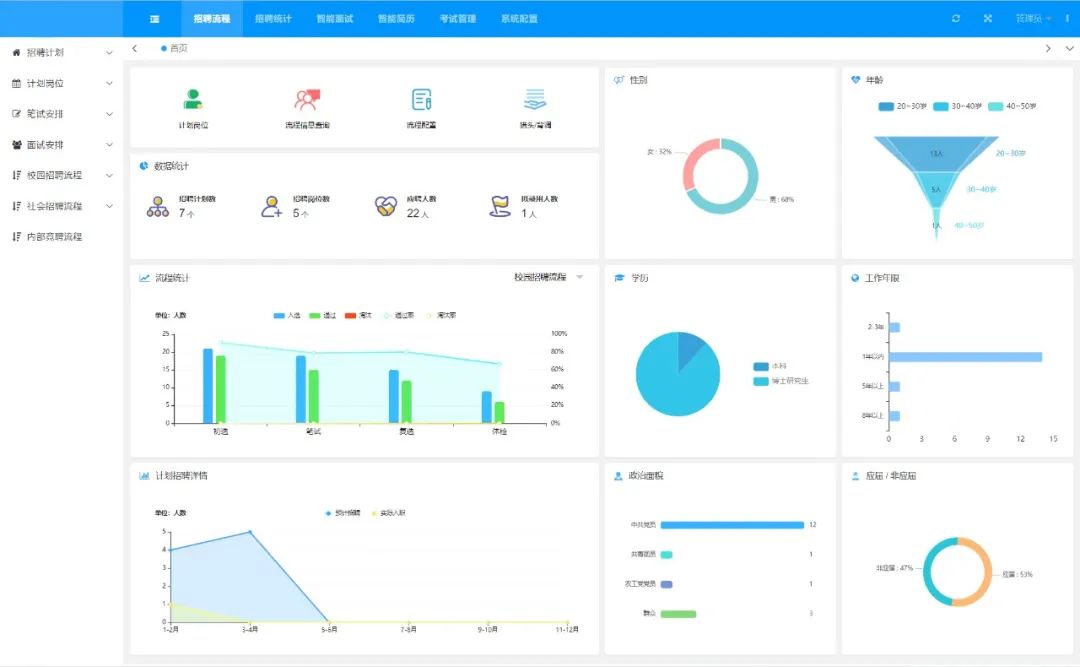Toggle sidebar with the hamburger menu icon
Image resolution: width=1080 pixels, height=667 pixels.
pos(154,18)
